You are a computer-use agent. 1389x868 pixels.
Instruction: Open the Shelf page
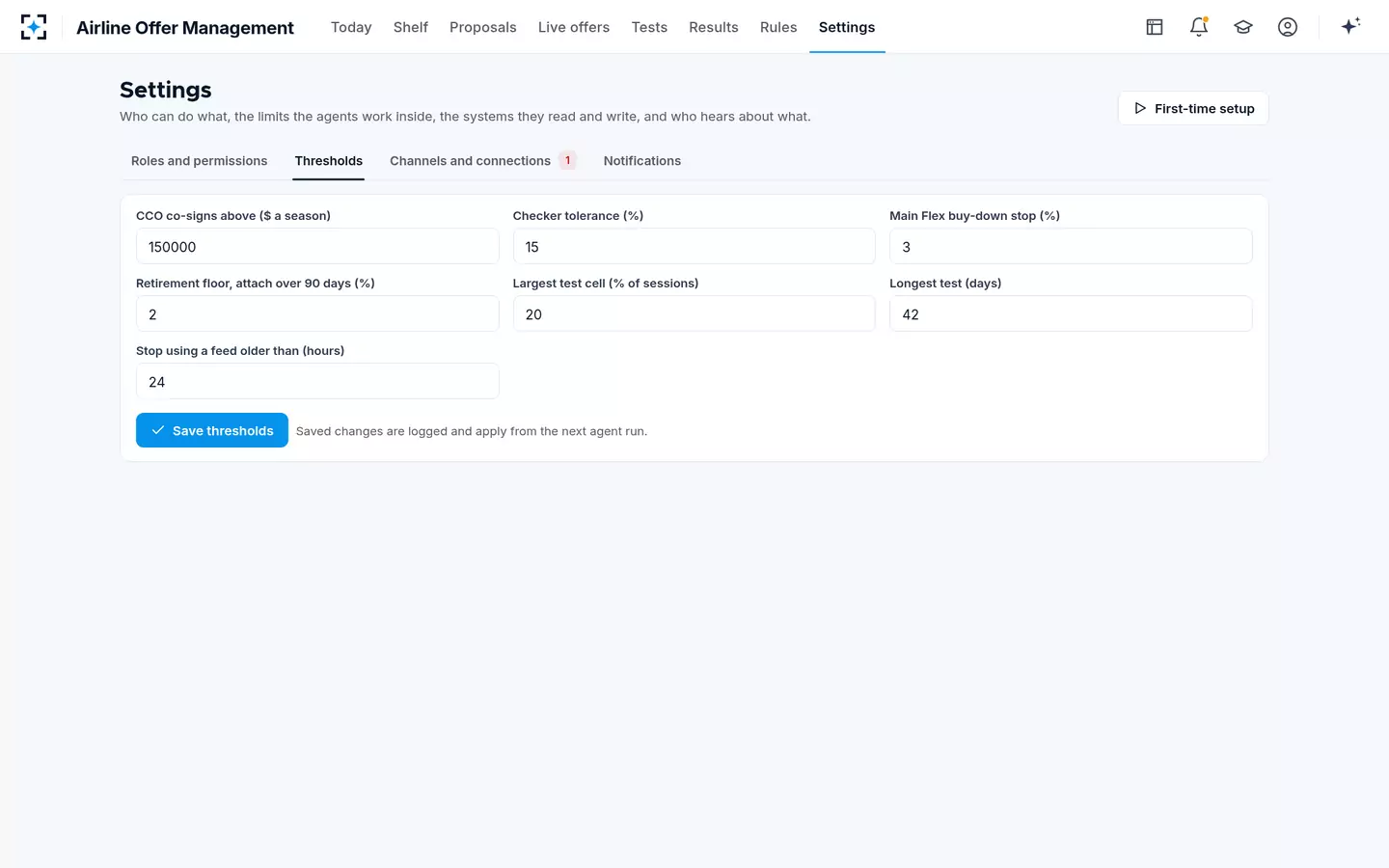point(411,27)
